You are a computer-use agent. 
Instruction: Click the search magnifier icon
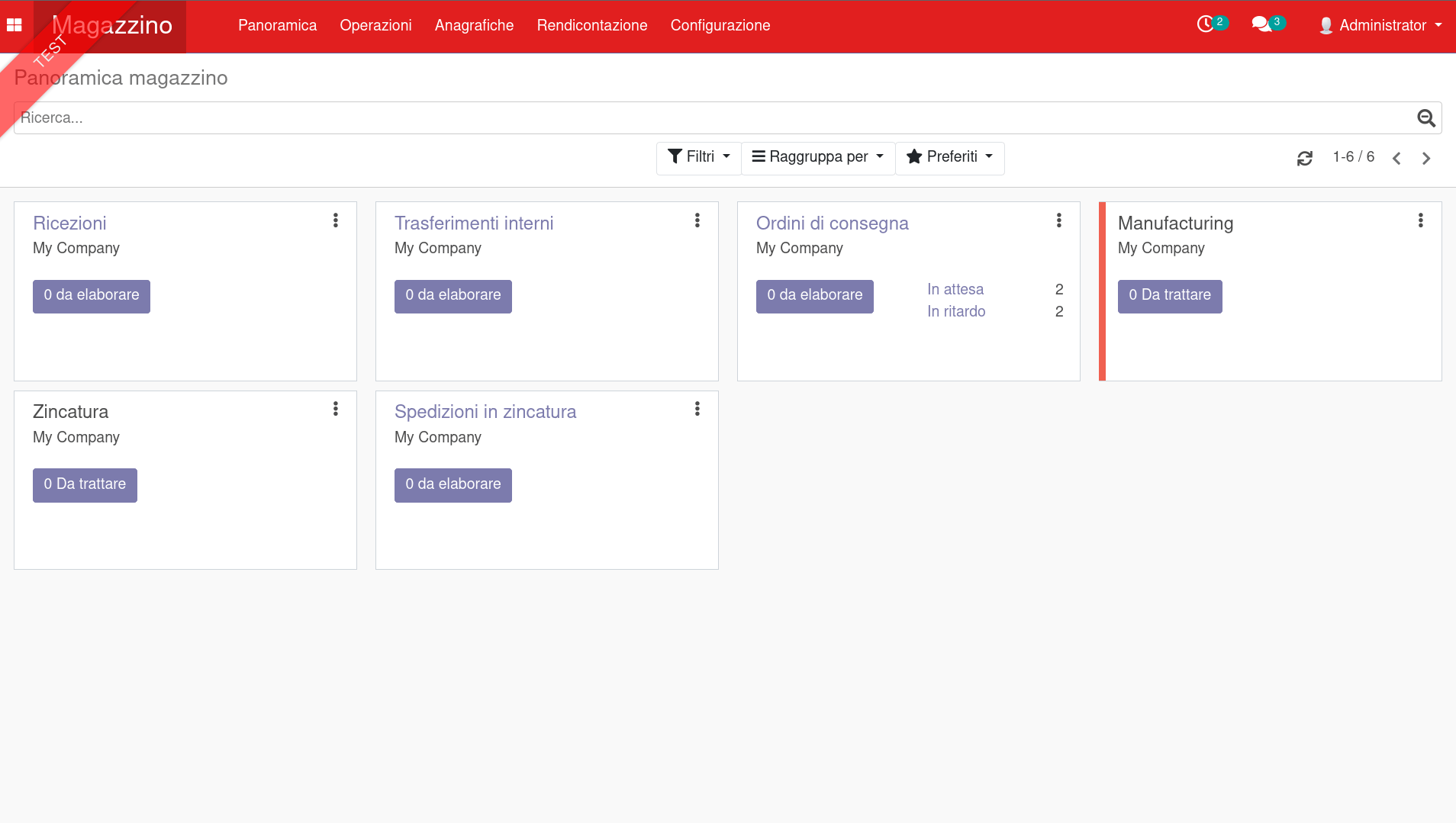coord(1425,118)
